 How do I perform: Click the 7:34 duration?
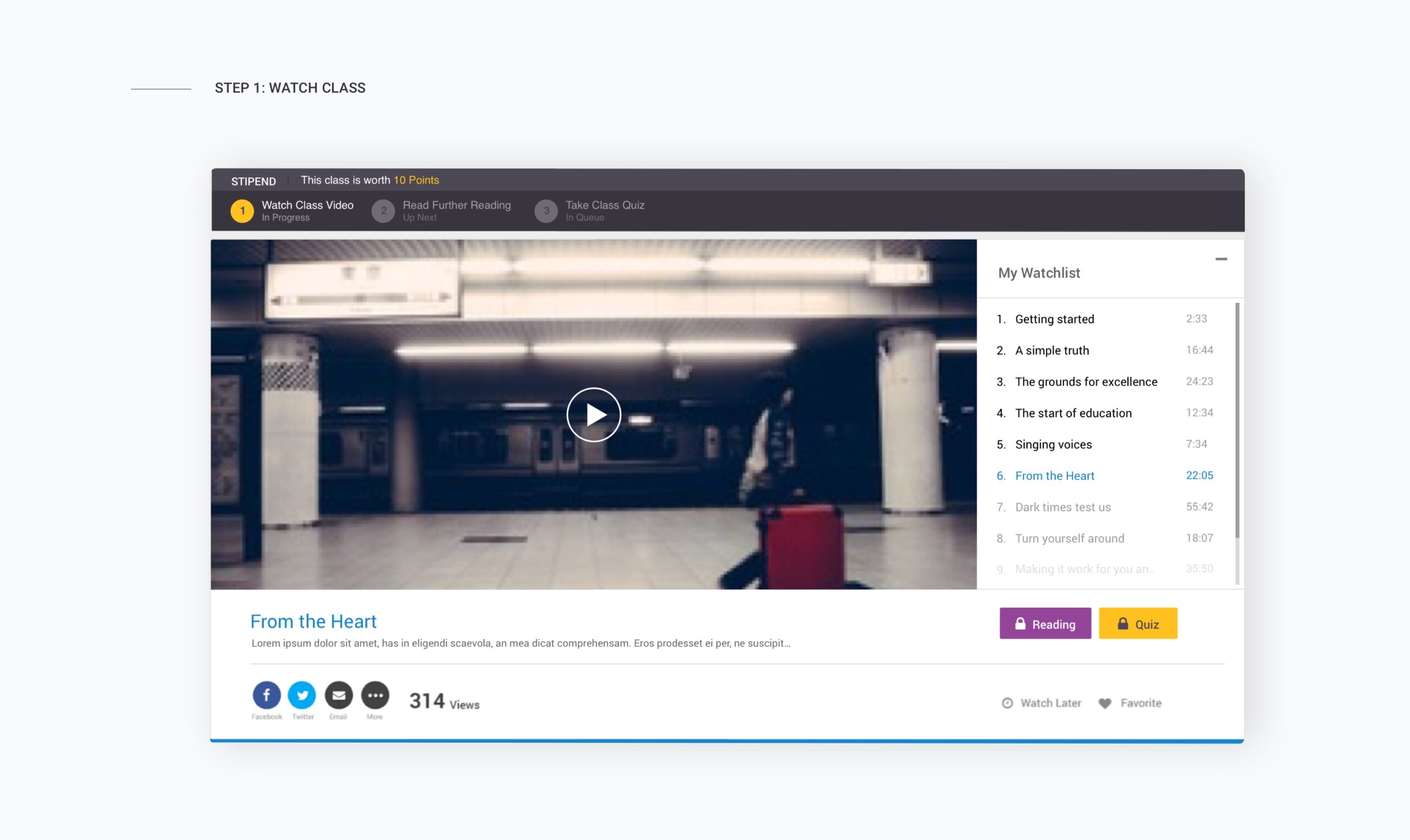(x=1196, y=444)
